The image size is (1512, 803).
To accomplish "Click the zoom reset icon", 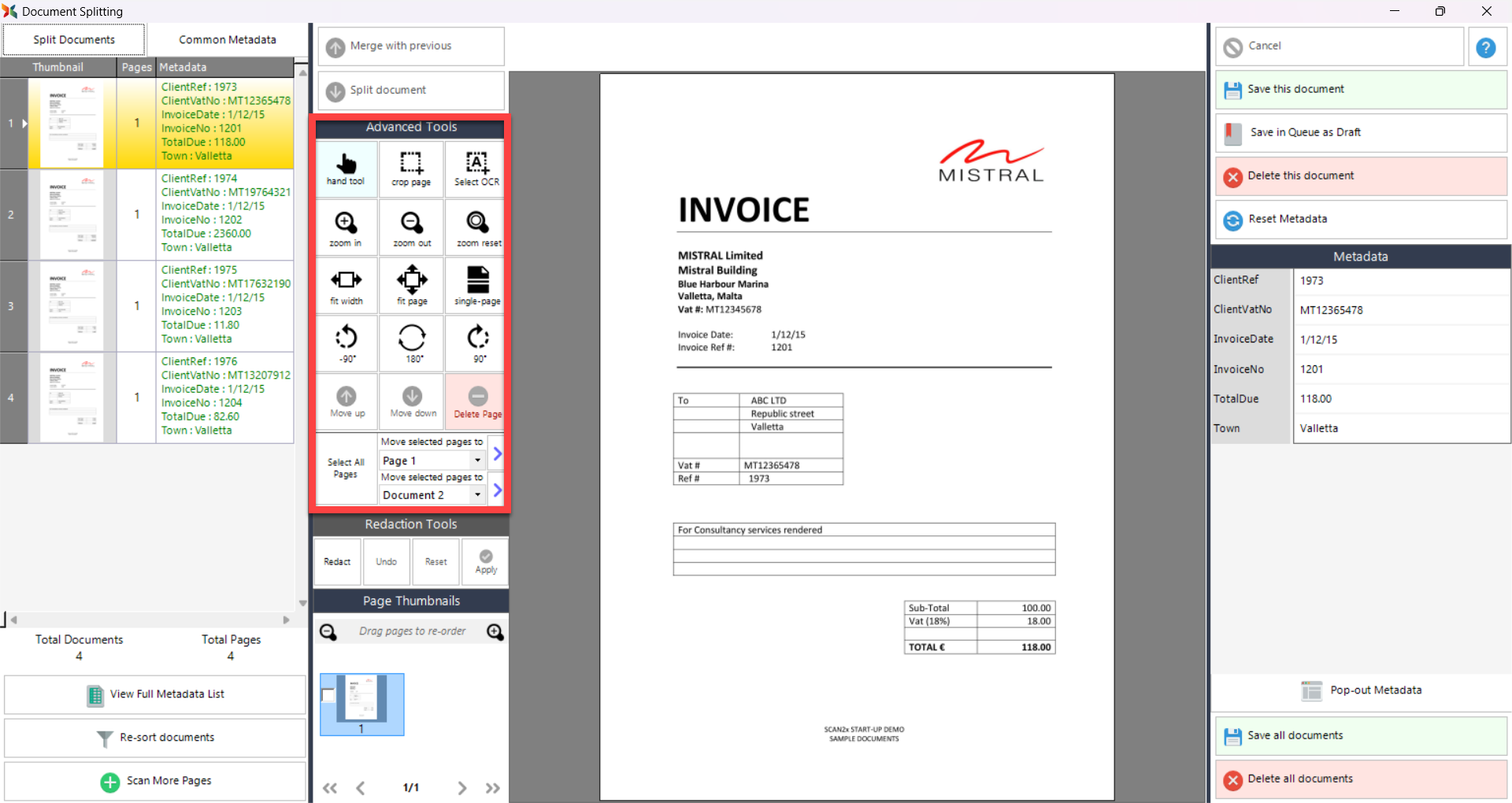I will (477, 228).
